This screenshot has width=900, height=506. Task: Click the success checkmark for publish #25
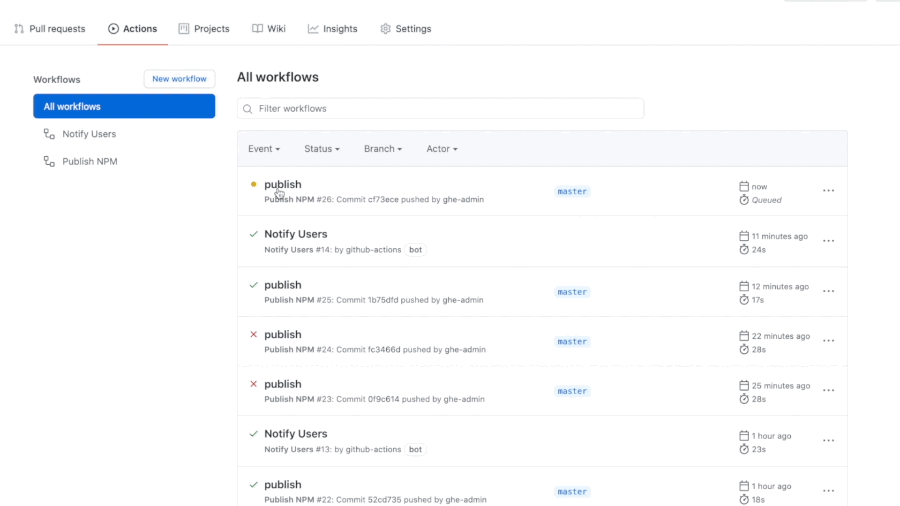point(254,285)
